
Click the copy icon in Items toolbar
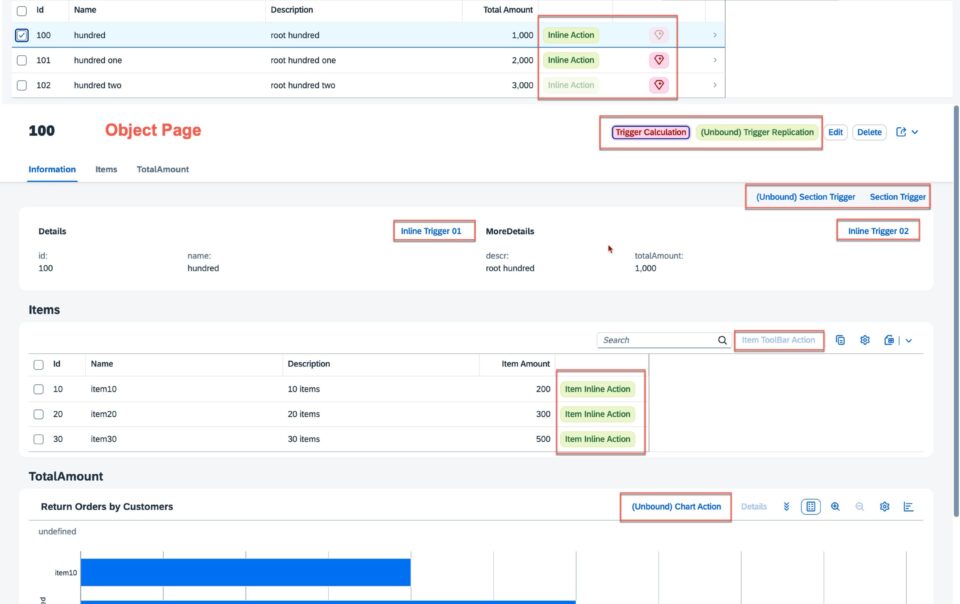tap(840, 340)
